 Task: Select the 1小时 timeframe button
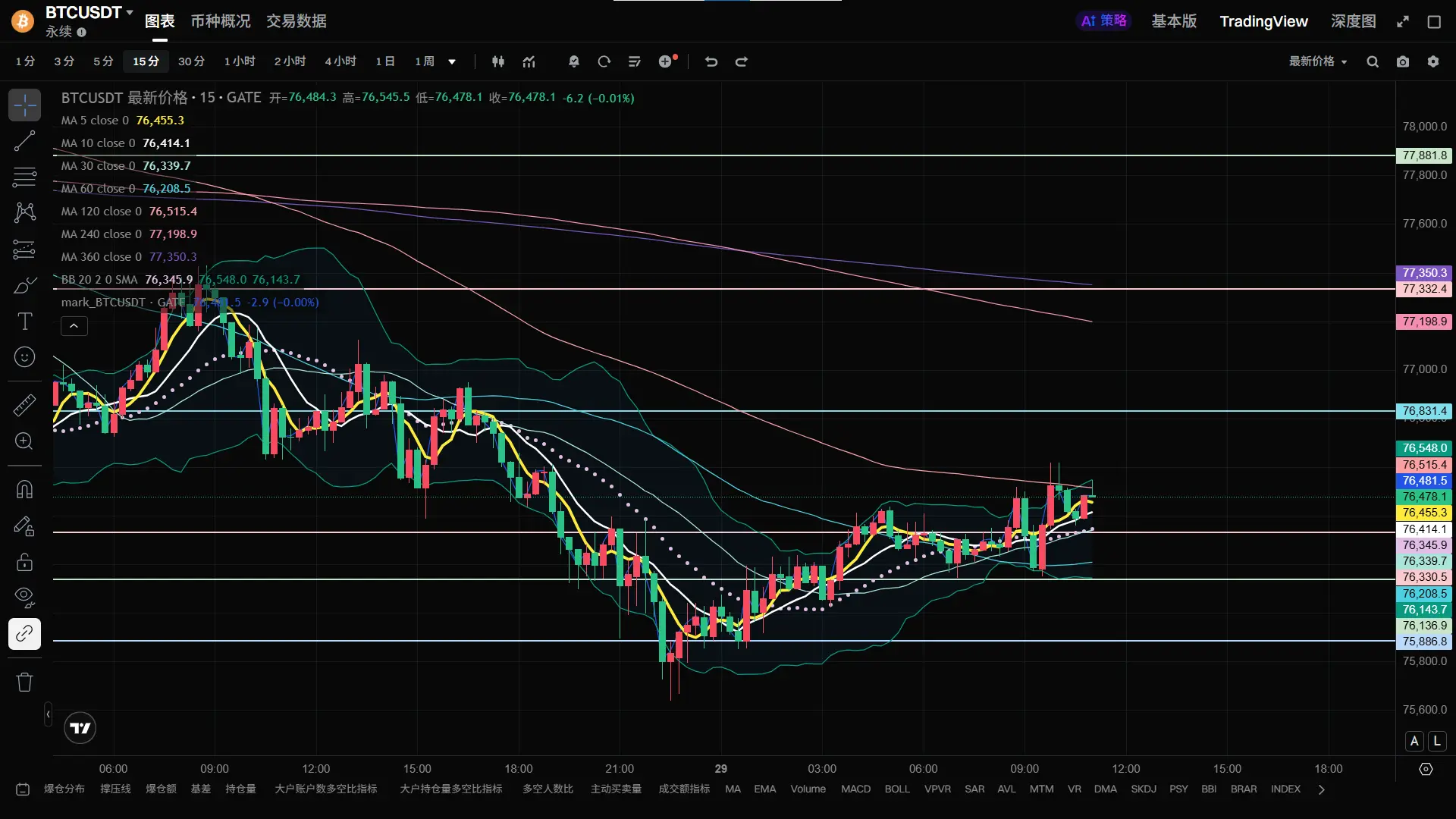click(240, 61)
